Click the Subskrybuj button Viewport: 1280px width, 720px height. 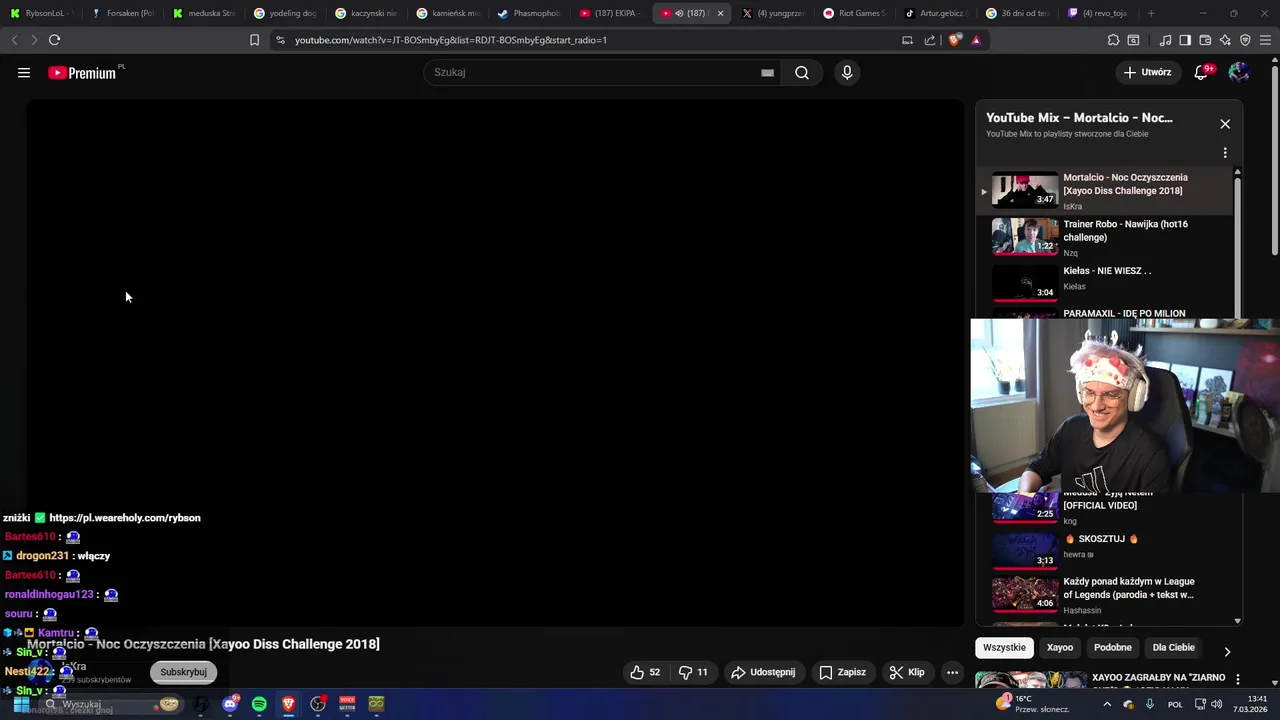pyautogui.click(x=183, y=672)
